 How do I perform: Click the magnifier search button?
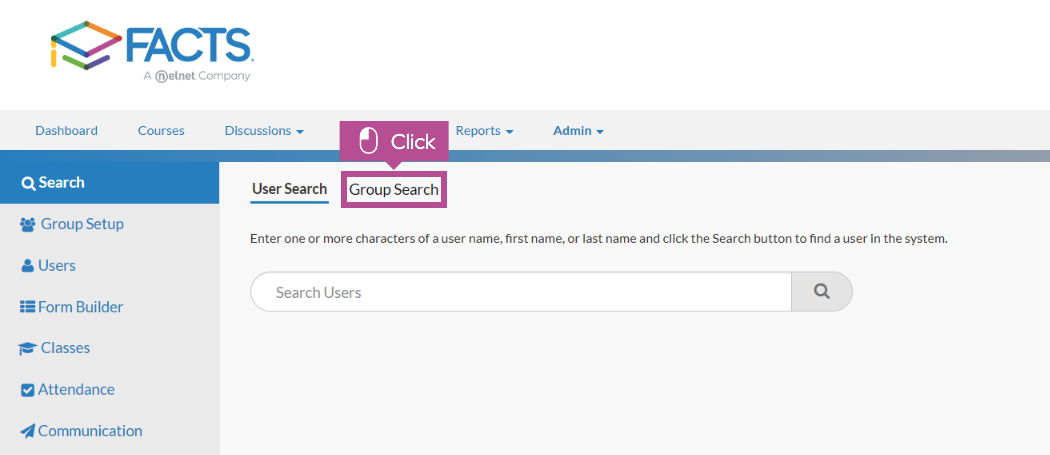(822, 291)
